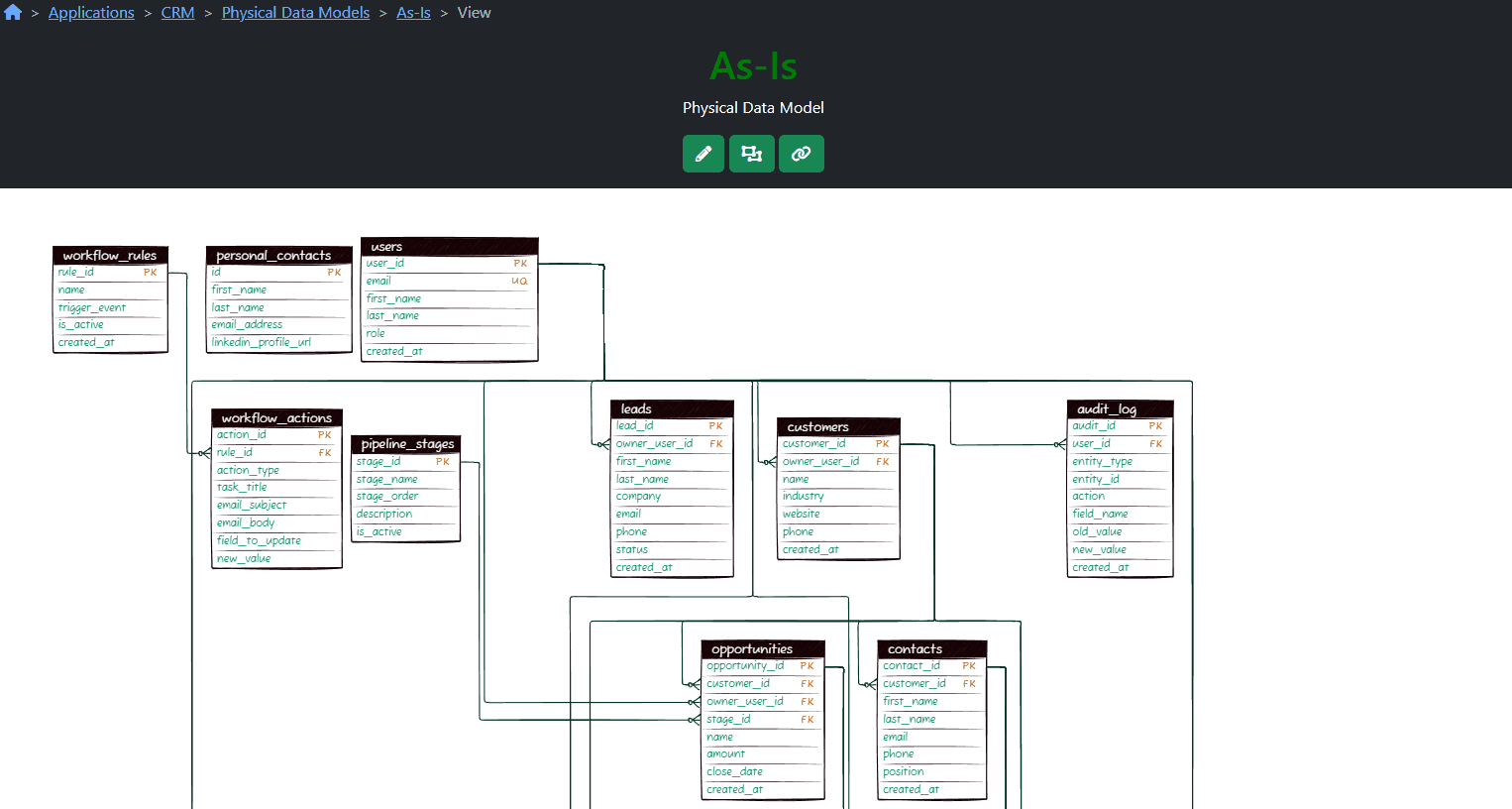Select the workflow_actions table header
The image size is (1512, 809).
tap(276, 418)
